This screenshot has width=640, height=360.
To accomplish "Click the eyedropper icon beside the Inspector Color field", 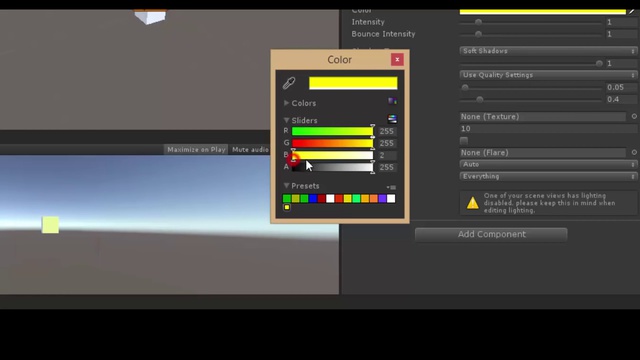I will 633,11.
